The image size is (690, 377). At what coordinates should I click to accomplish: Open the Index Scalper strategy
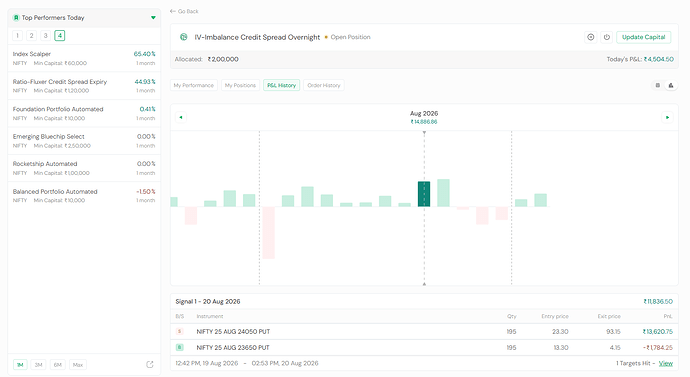84,59
